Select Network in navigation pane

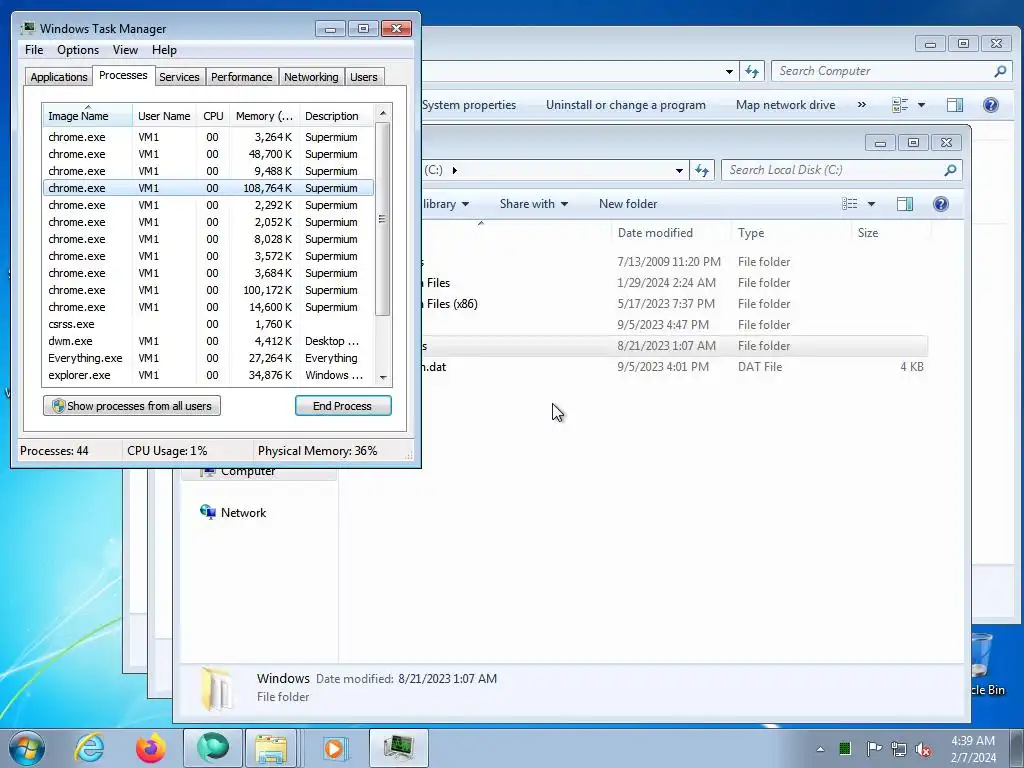[x=233, y=513]
